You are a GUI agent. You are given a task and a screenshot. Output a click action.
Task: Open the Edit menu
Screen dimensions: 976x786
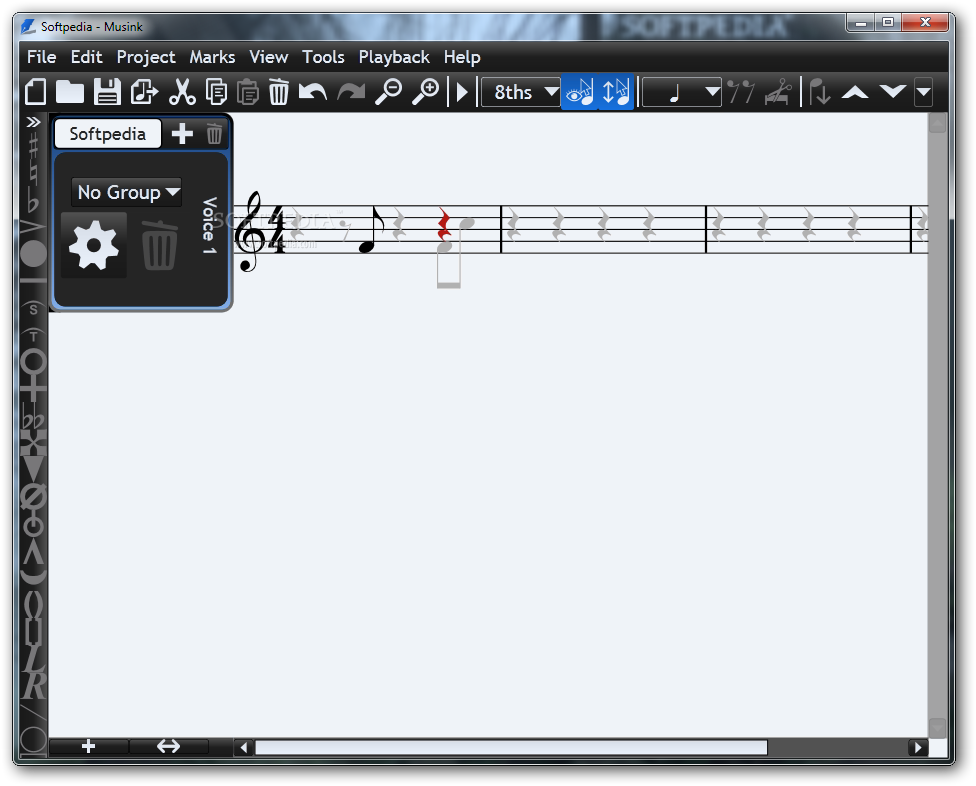(86, 57)
